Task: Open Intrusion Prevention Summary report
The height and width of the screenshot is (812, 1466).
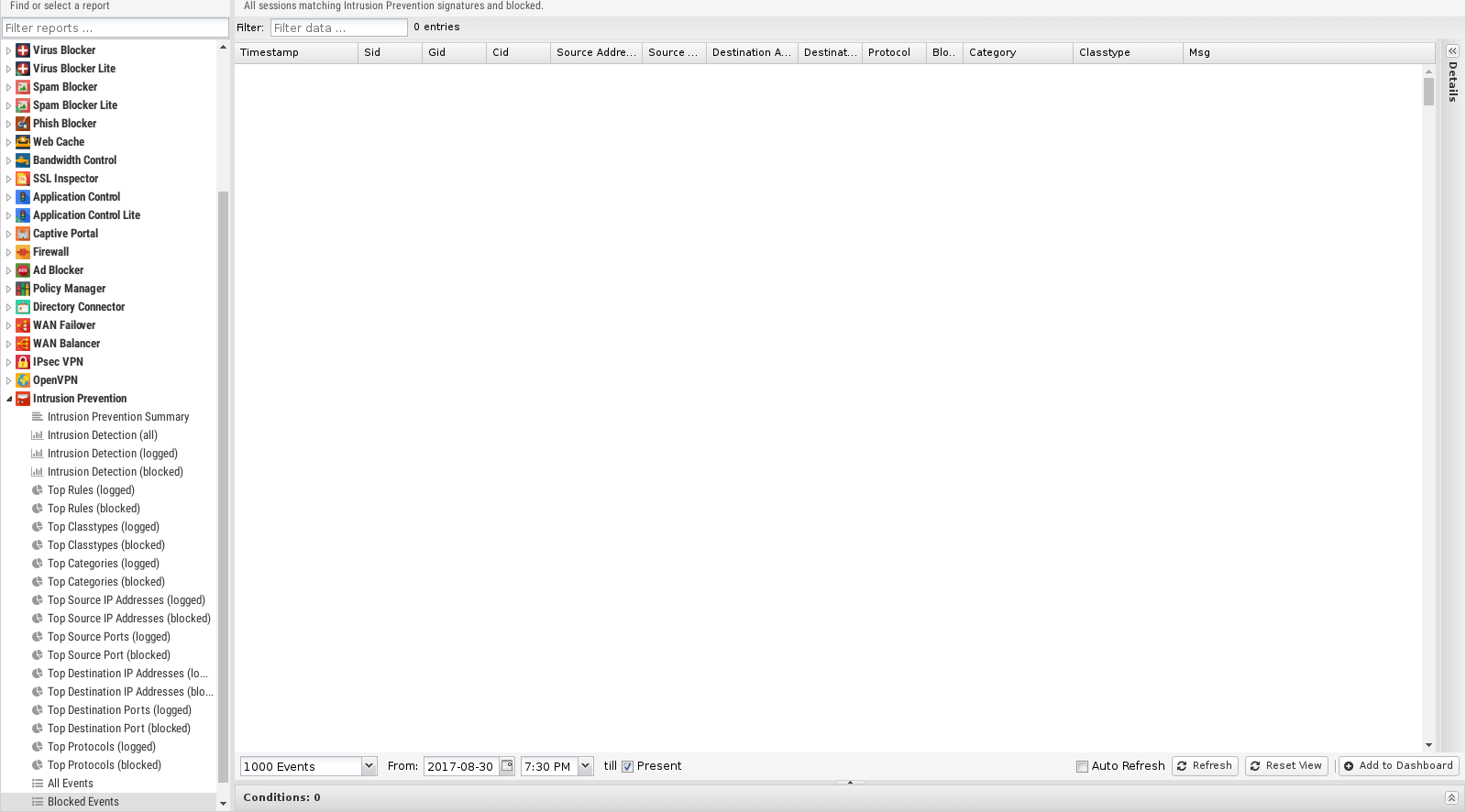Action: [x=118, y=417]
